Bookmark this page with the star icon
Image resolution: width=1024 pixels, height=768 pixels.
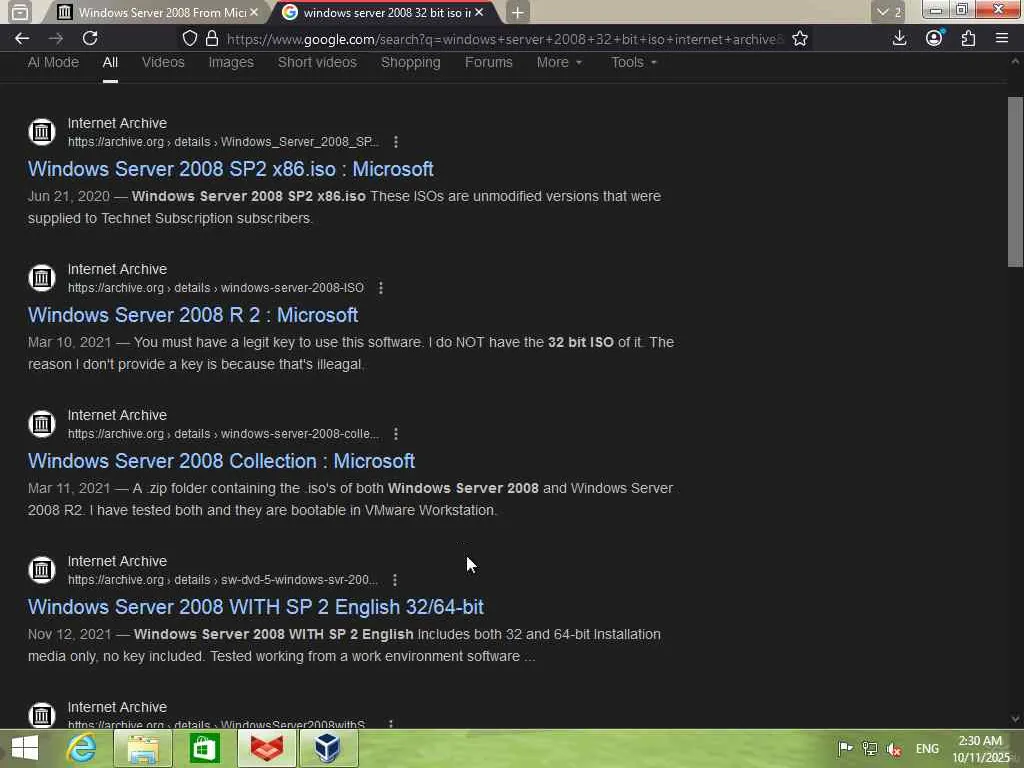pos(800,39)
